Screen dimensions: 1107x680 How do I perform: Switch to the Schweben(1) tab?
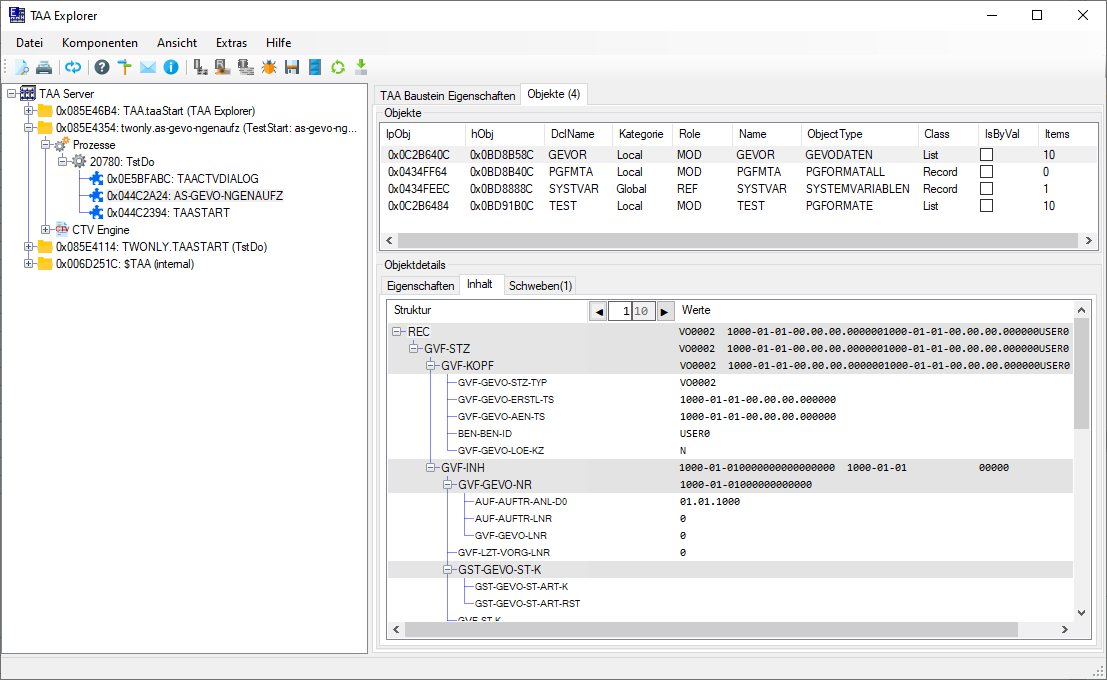540,286
